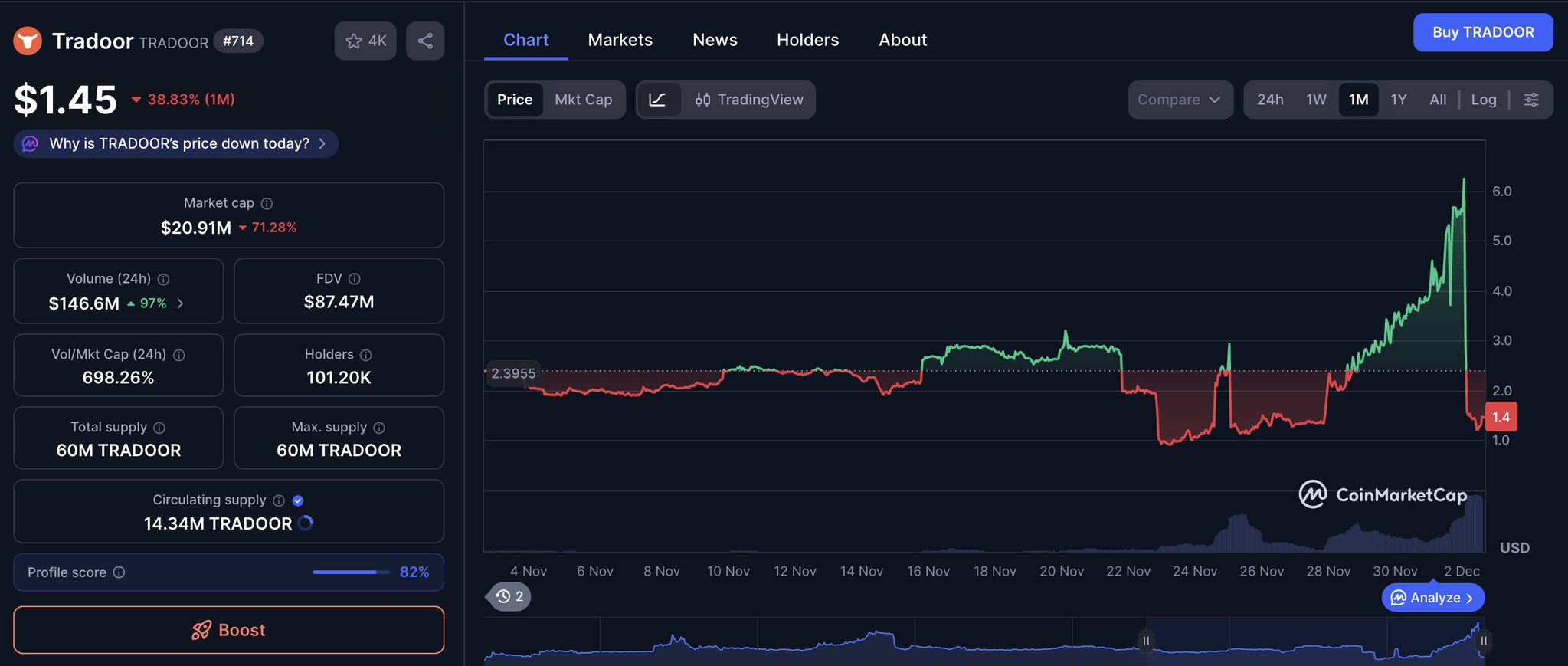The width and height of the screenshot is (1568, 666).
Task: Select the line chart view icon
Action: coord(658,100)
